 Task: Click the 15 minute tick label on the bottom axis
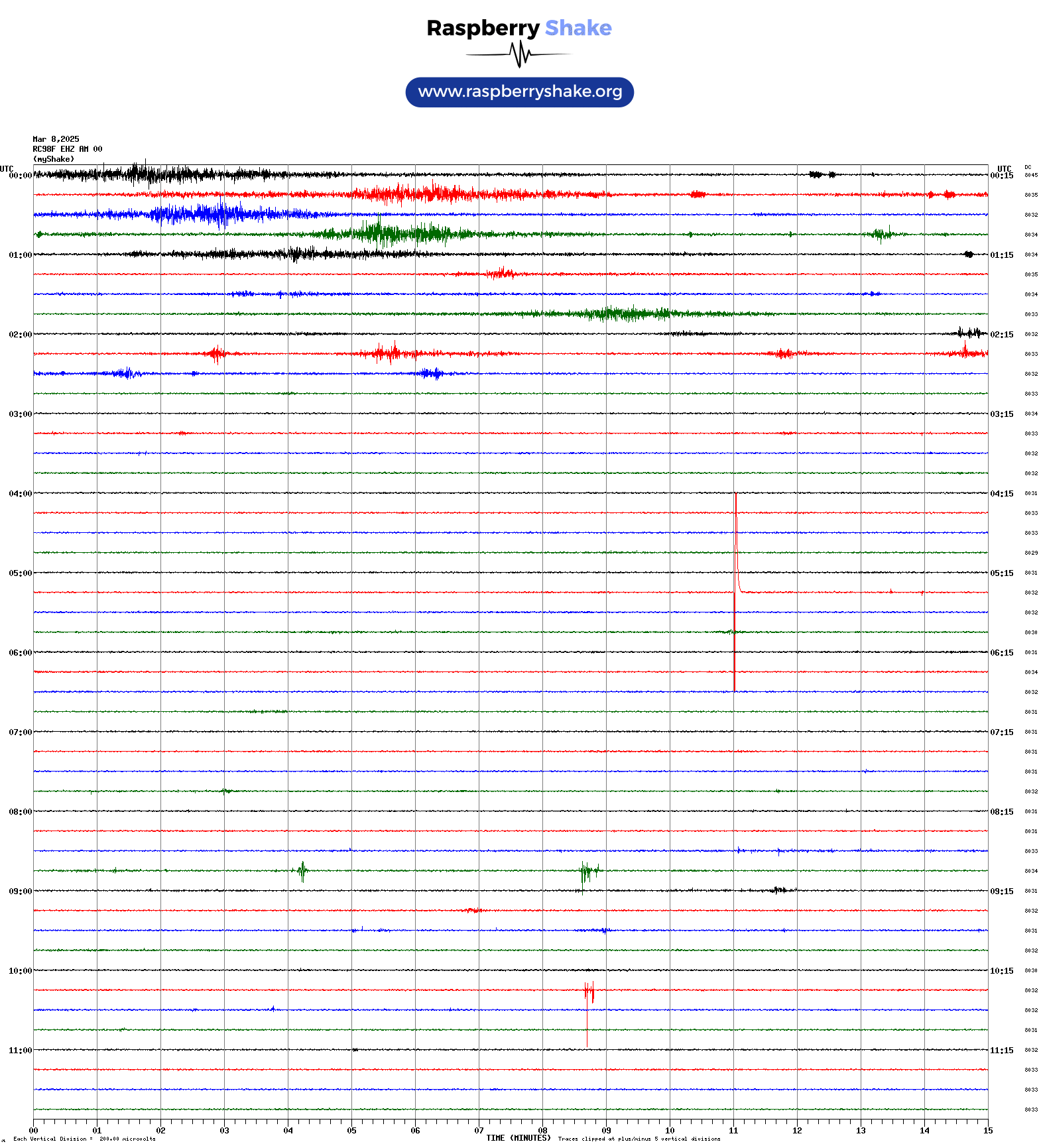point(988,1131)
